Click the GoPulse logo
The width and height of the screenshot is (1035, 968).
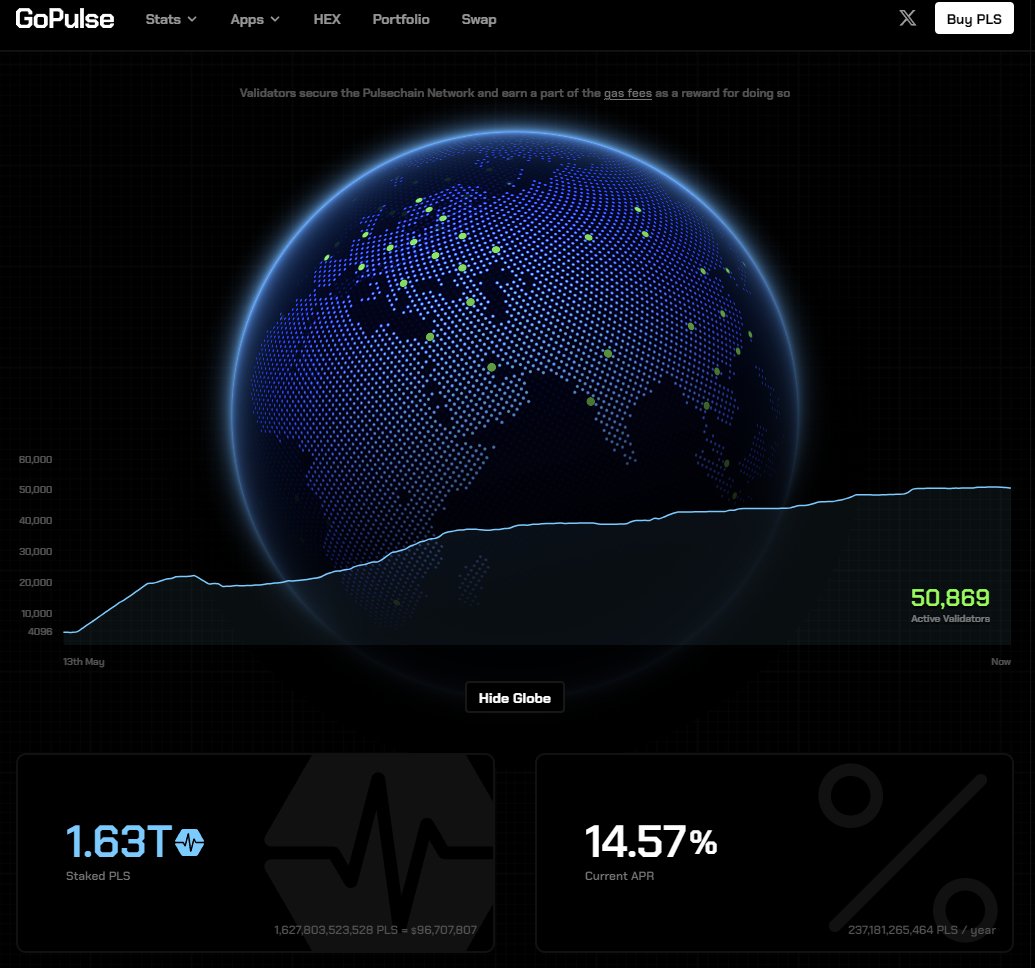pos(65,19)
